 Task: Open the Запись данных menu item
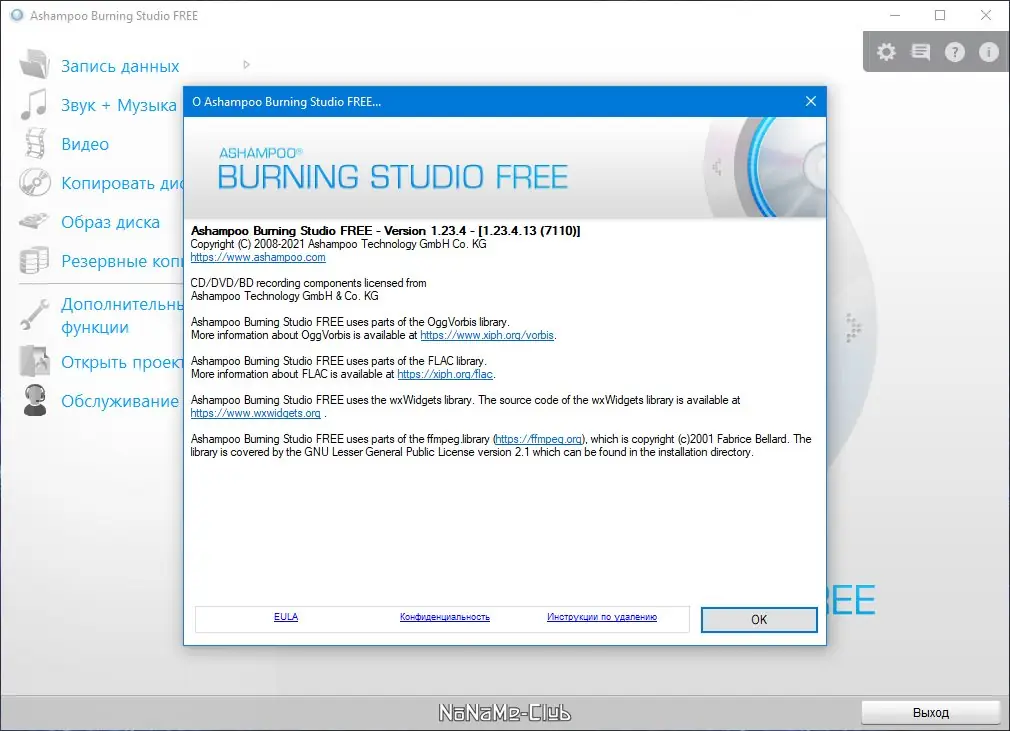[120, 66]
